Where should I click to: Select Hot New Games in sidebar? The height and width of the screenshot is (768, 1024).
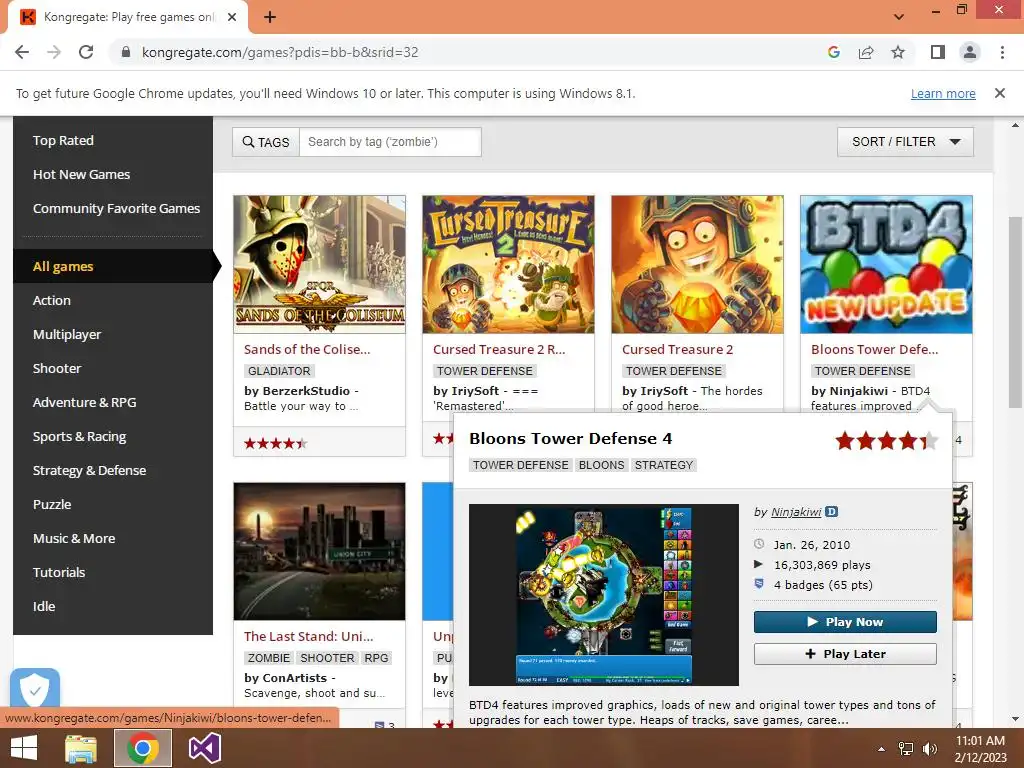[82, 174]
